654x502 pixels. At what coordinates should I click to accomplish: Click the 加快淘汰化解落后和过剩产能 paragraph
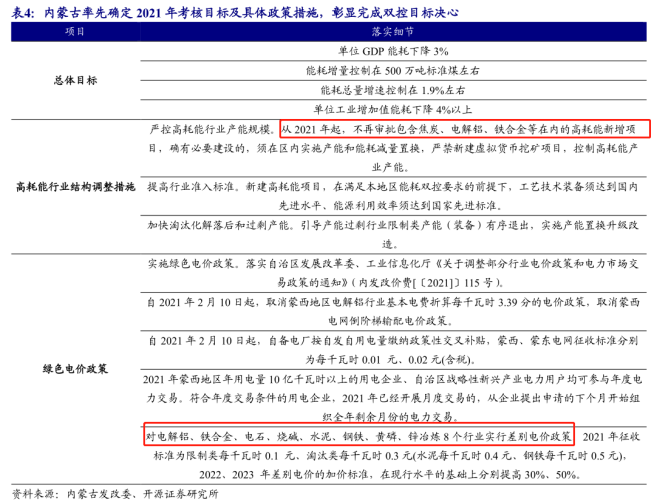[x=393, y=234]
